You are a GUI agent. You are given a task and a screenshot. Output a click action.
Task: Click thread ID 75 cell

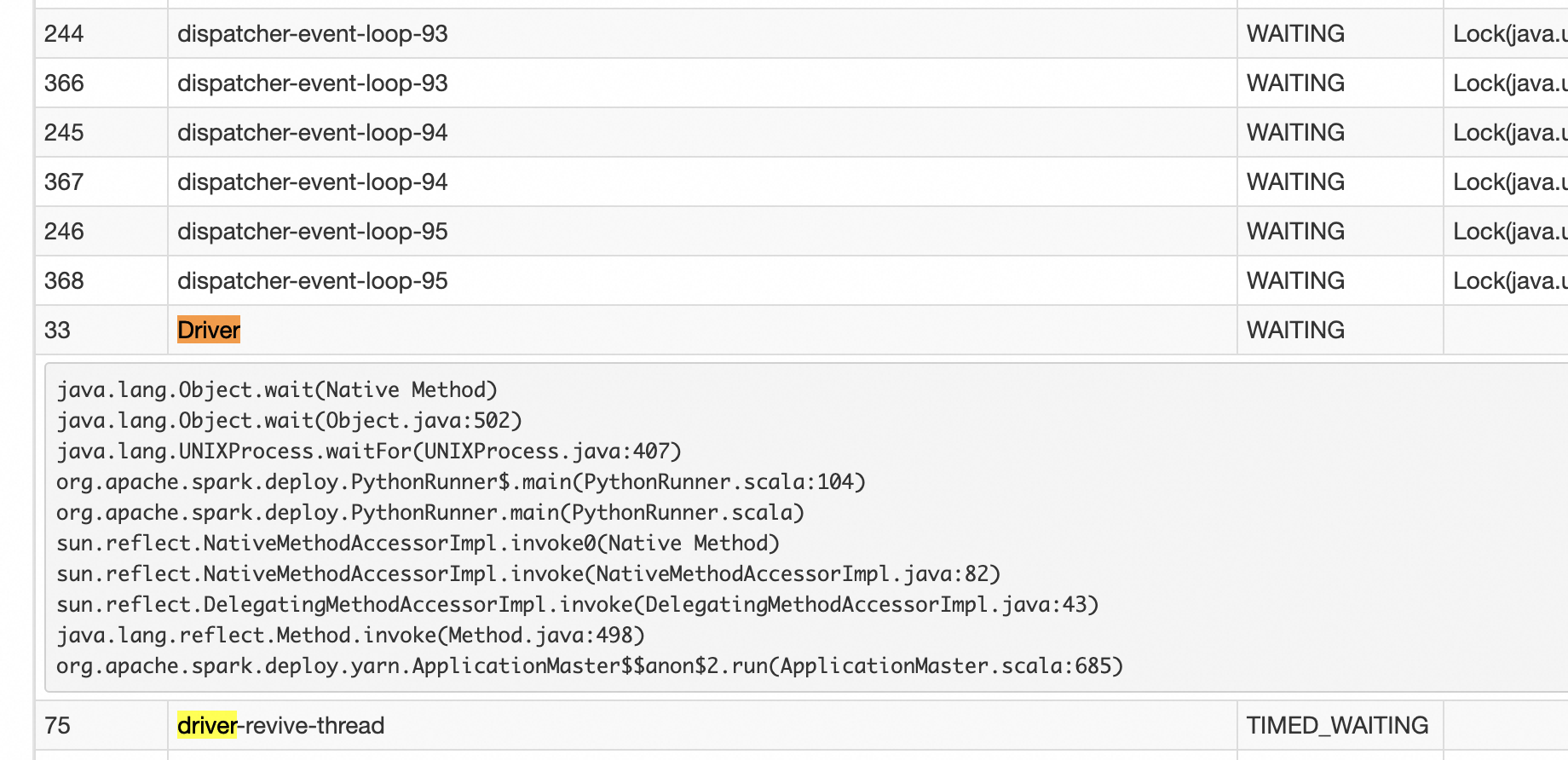(101, 725)
